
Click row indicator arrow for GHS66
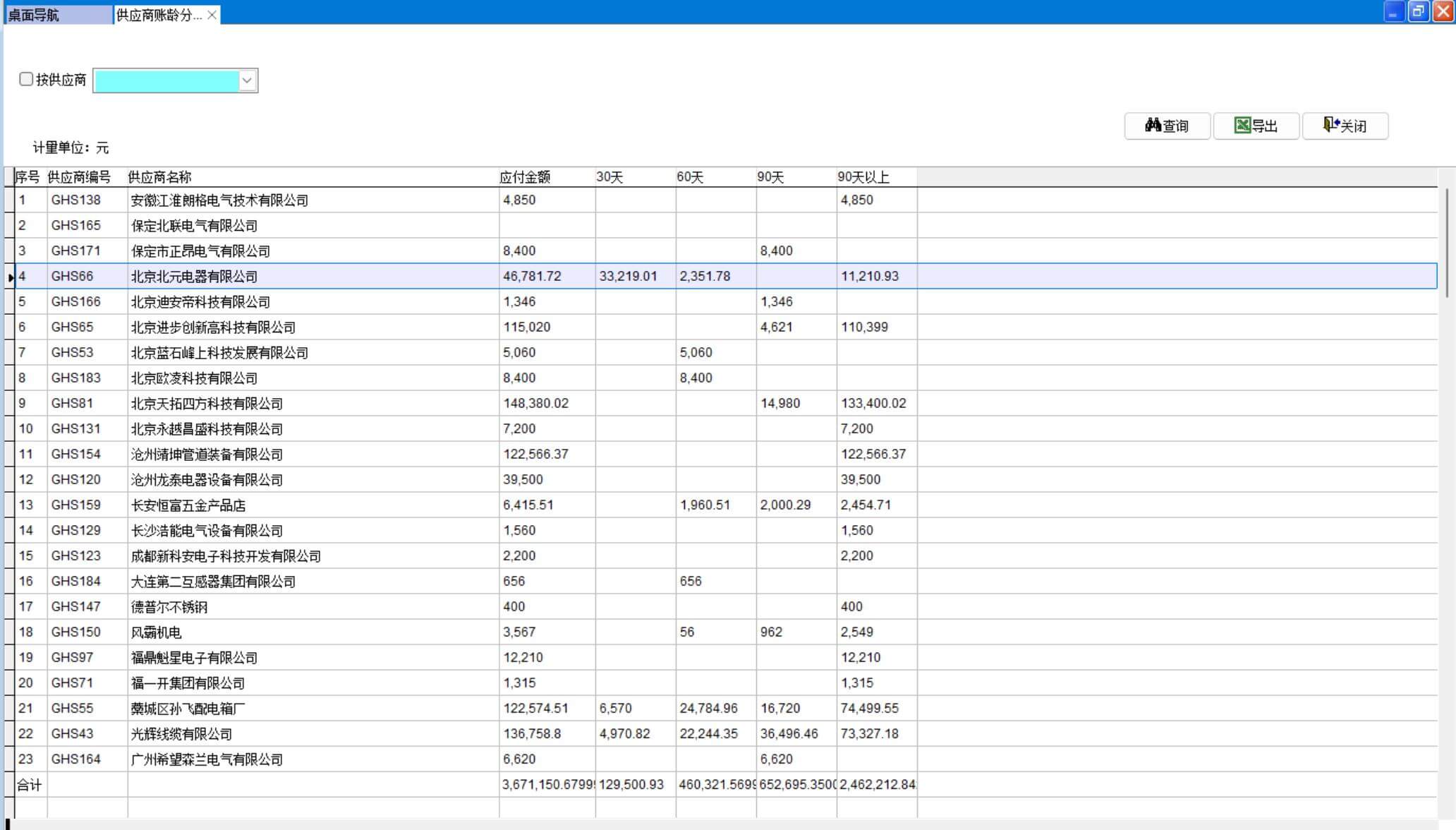tap(10, 277)
